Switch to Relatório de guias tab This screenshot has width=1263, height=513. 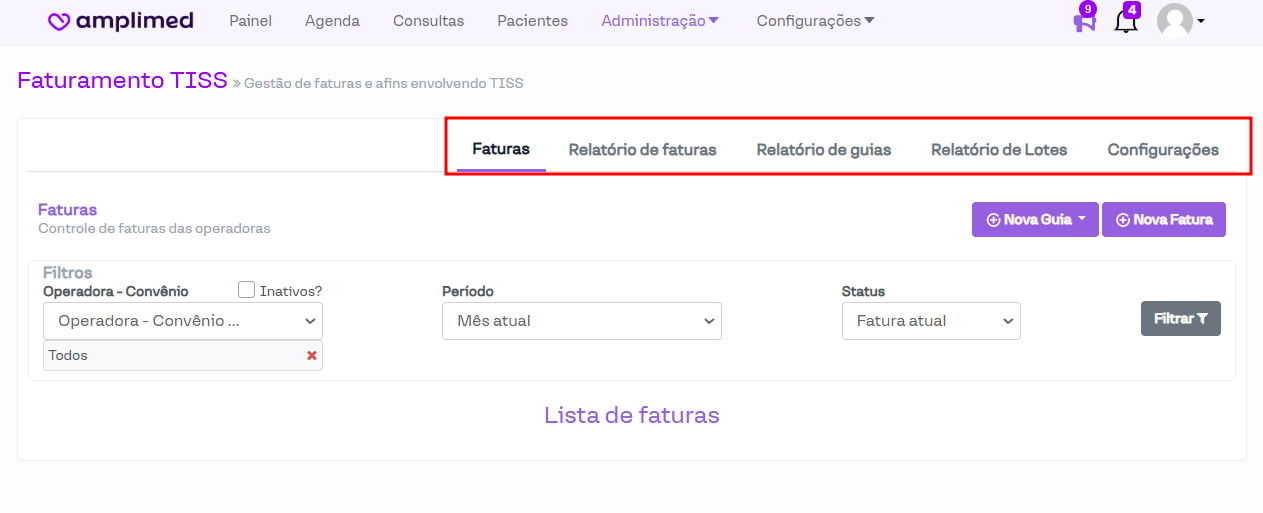coord(823,150)
